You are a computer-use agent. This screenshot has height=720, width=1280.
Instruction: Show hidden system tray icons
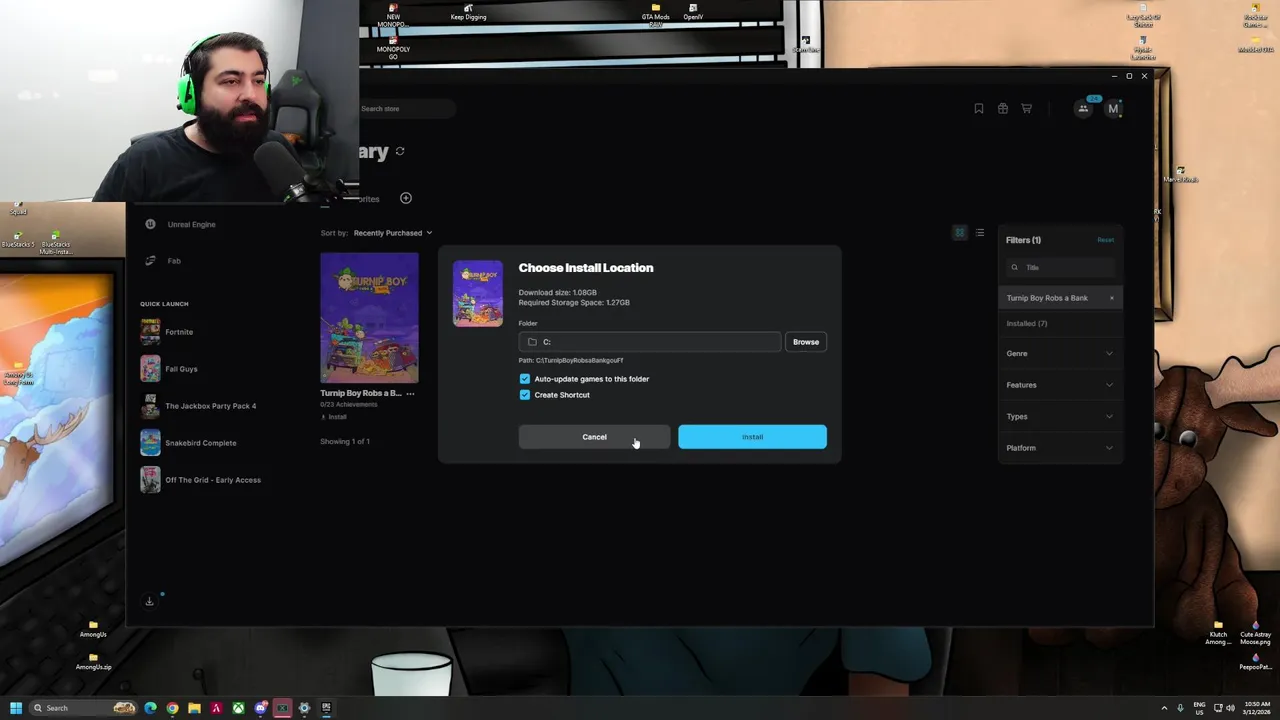click(x=1164, y=708)
